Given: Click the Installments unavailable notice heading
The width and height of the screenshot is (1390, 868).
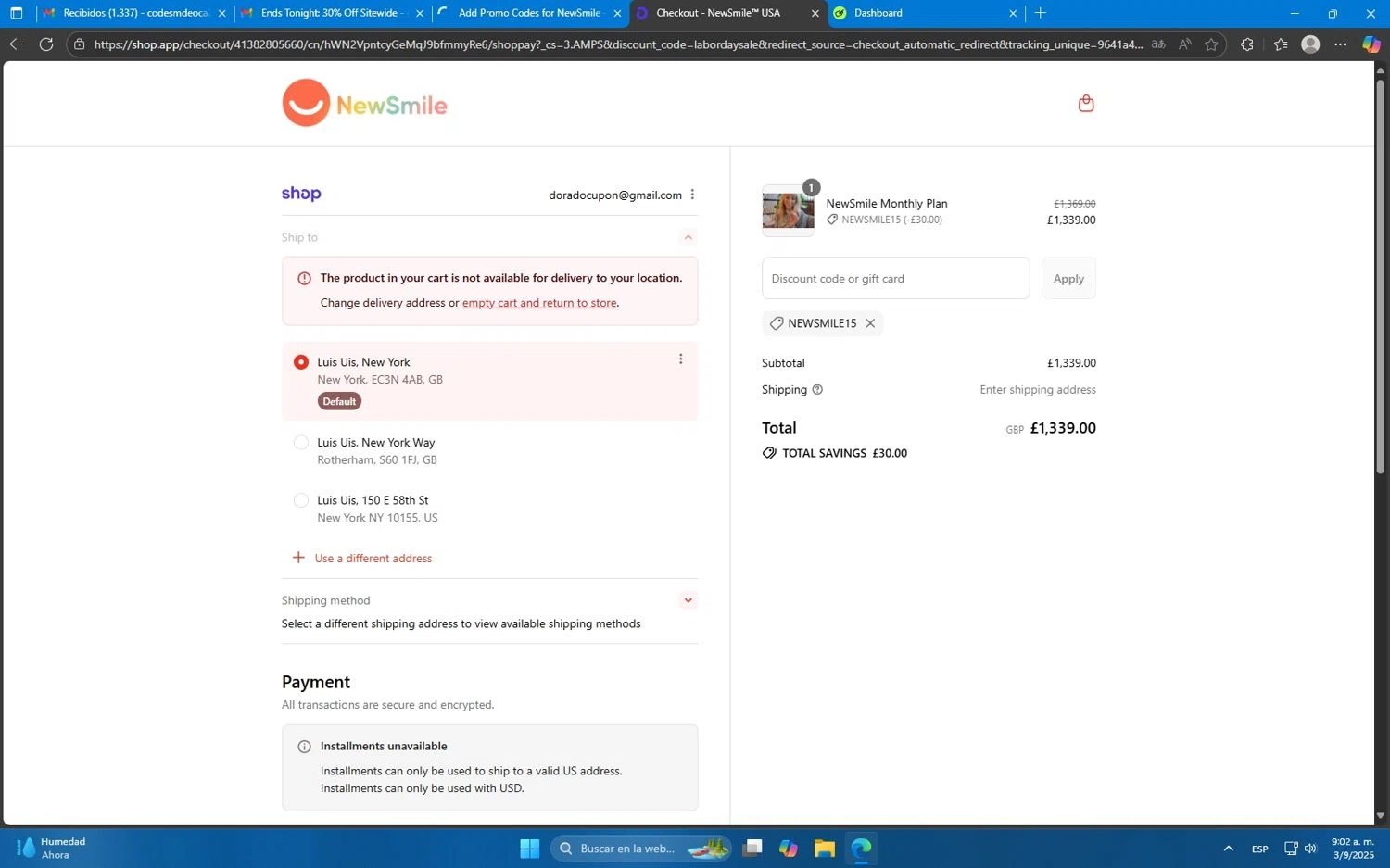Looking at the screenshot, I should click(384, 746).
